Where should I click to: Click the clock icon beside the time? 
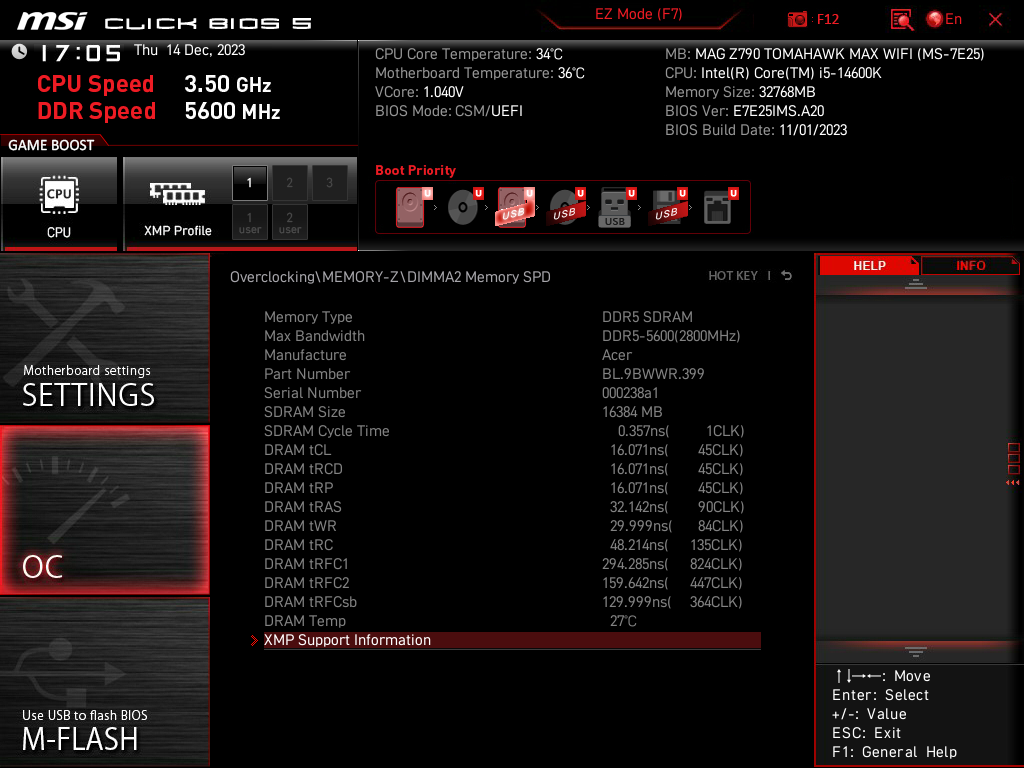pos(19,52)
